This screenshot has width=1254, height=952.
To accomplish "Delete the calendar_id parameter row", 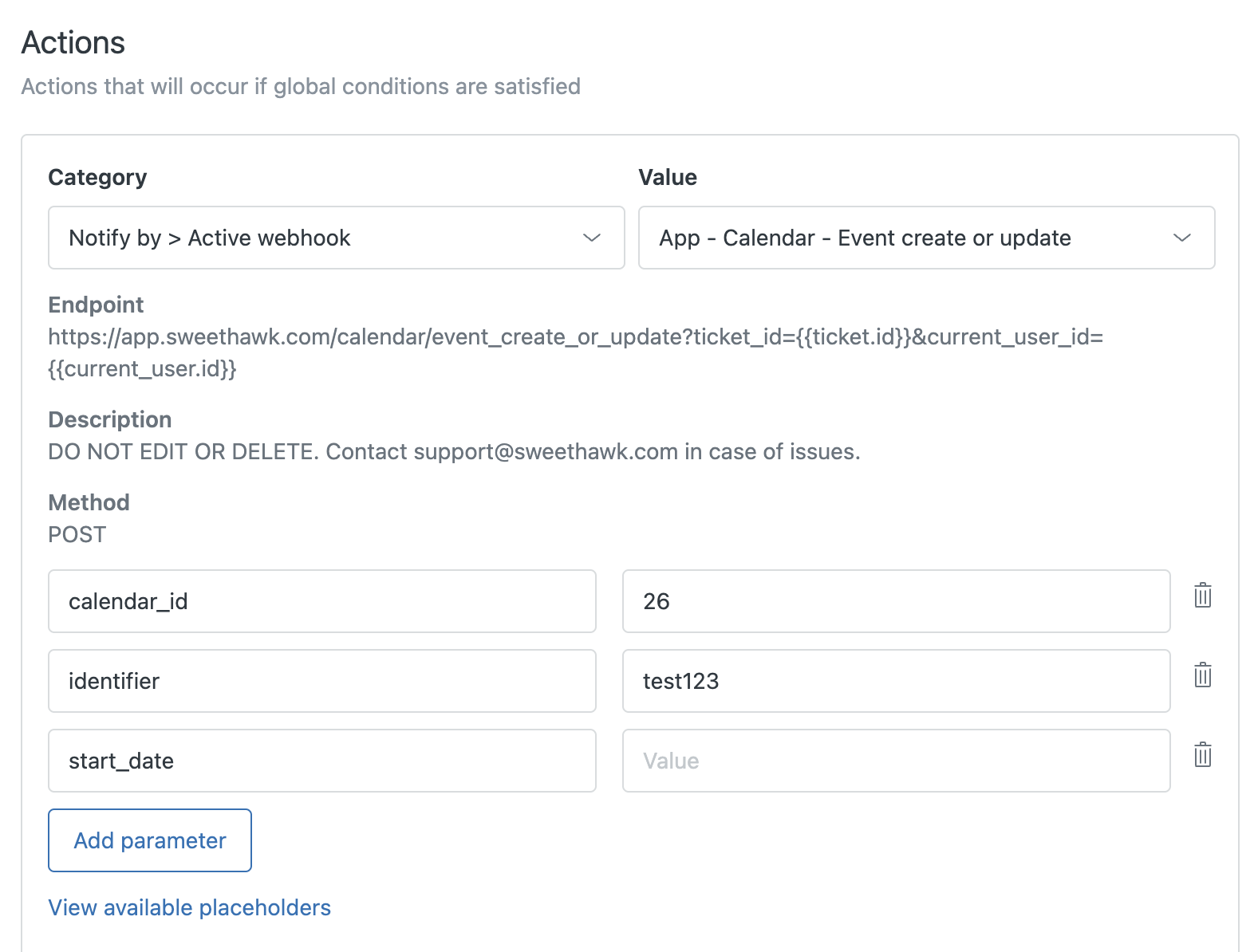I will (x=1202, y=596).
